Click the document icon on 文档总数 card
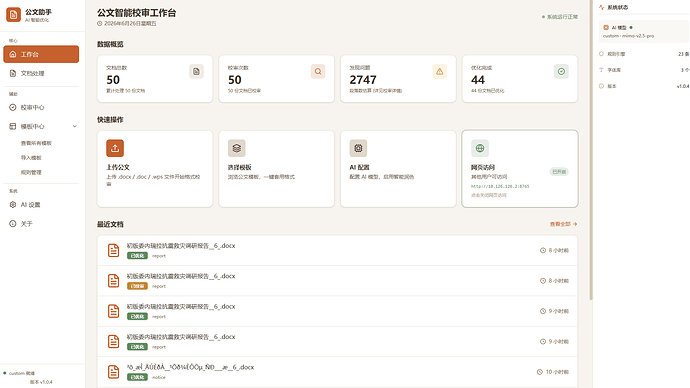 coord(196,71)
